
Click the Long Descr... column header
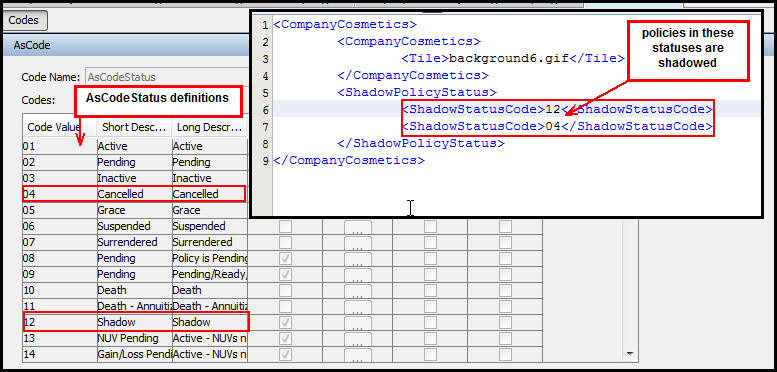[210, 127]
